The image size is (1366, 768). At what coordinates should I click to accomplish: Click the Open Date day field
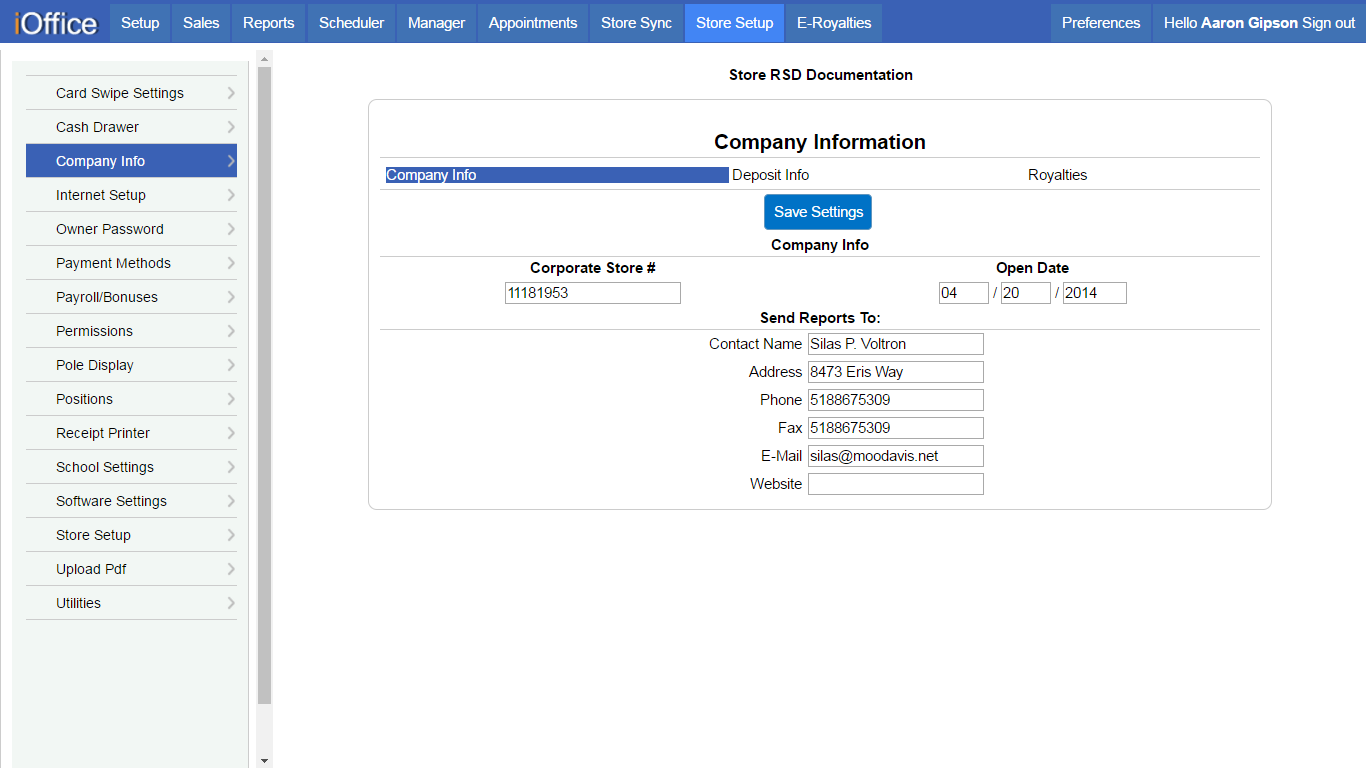tap(1026, 293)
